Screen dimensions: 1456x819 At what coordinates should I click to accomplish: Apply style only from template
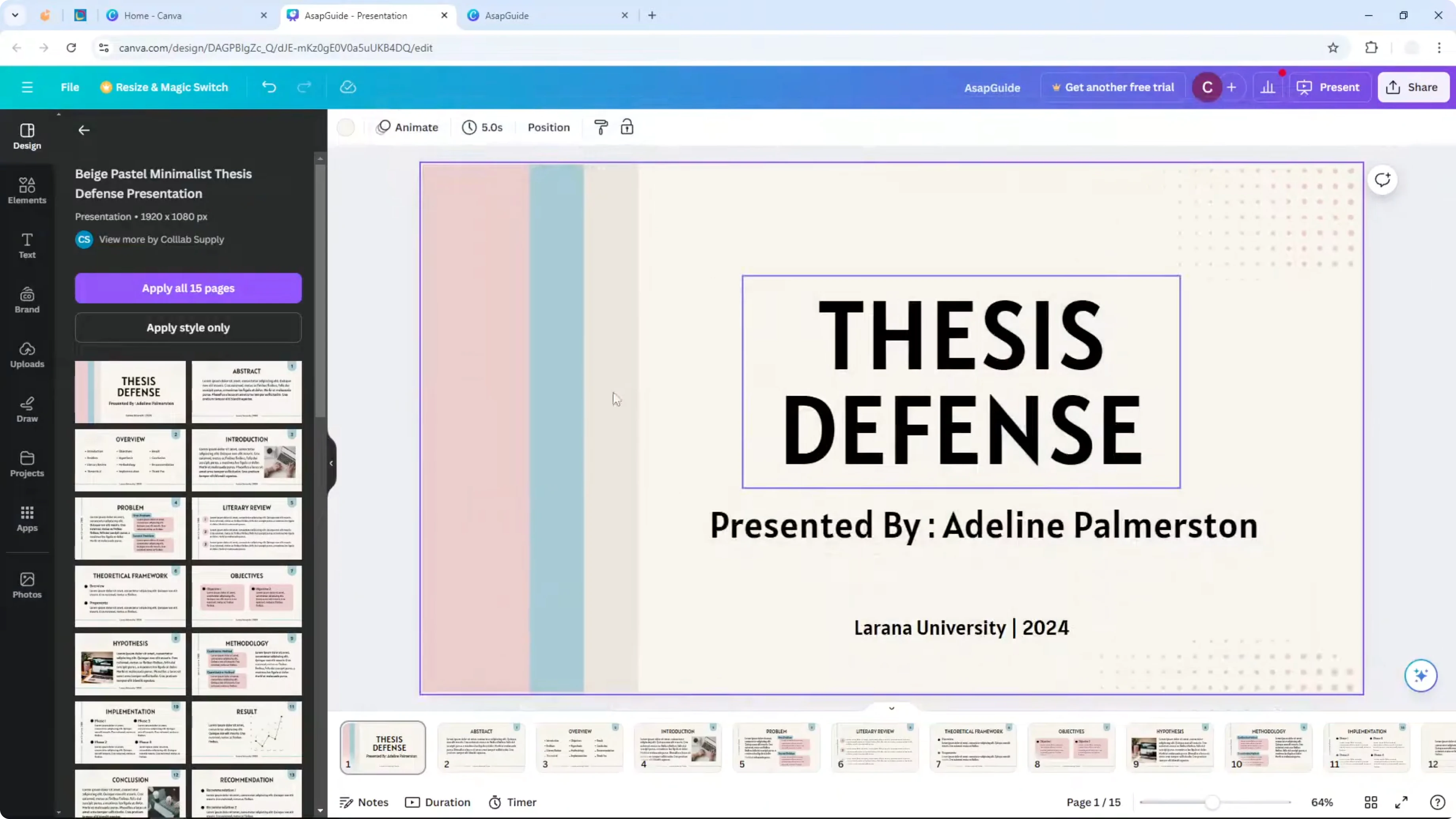(x=188, y=328)
